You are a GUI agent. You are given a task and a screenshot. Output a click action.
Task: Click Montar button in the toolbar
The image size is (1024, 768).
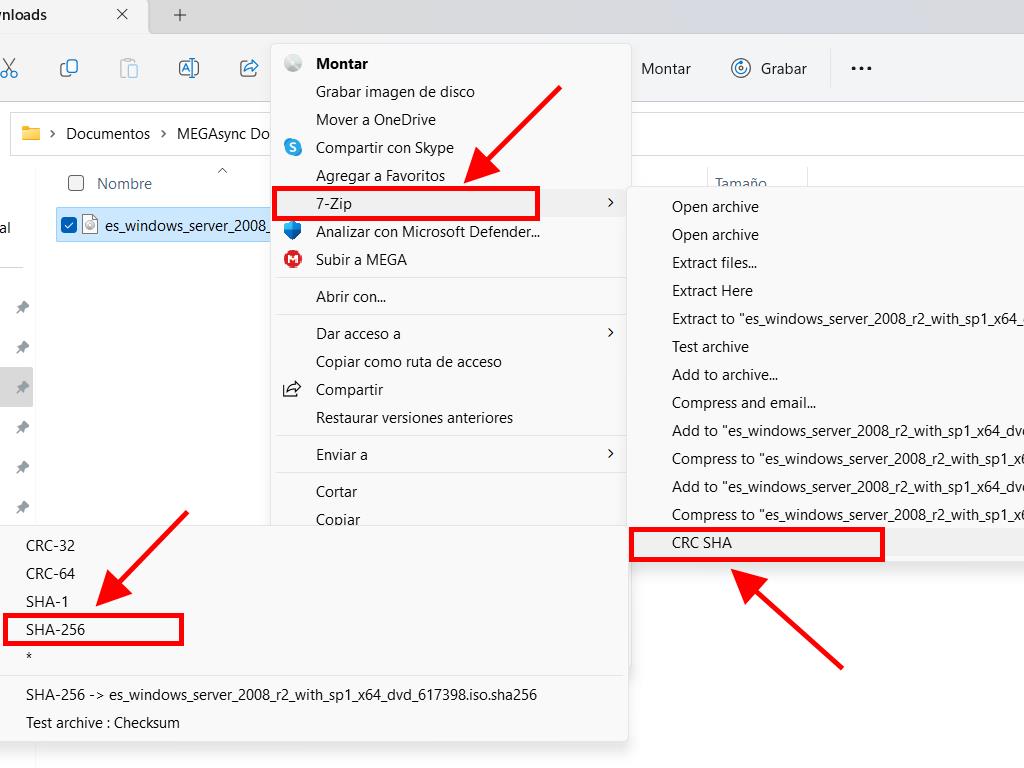click(665, 68)
